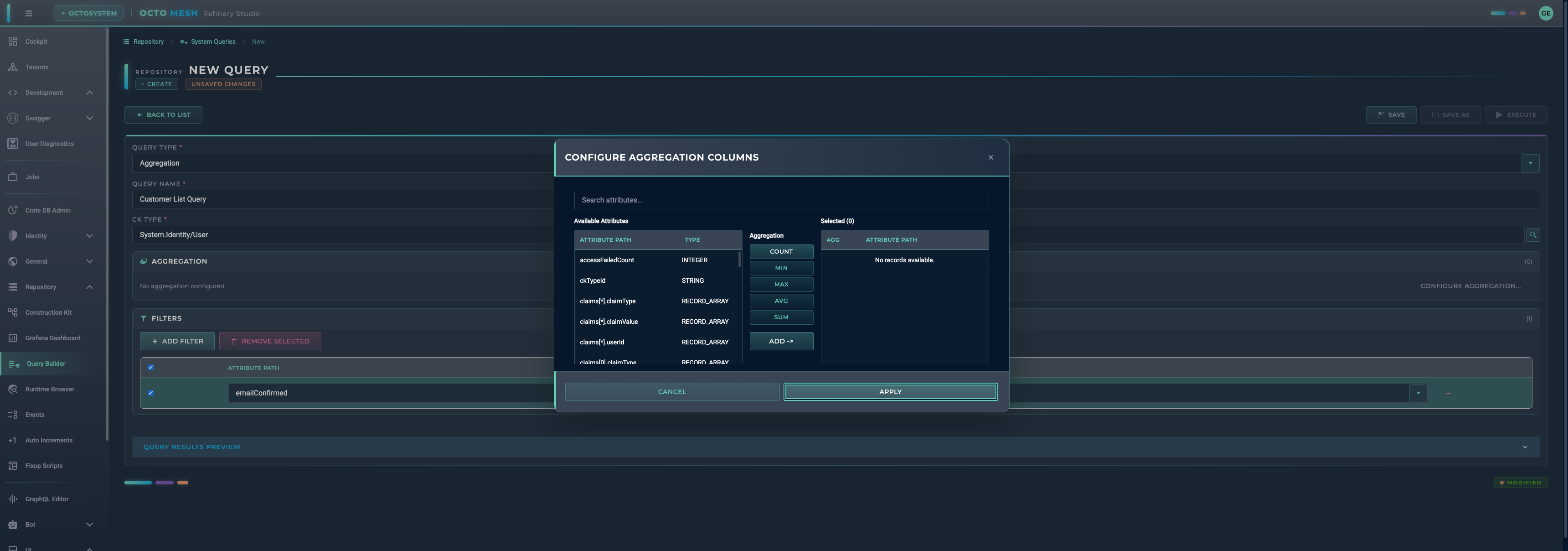Click the CK Type search magnifier icon

tap(1533, 234)
